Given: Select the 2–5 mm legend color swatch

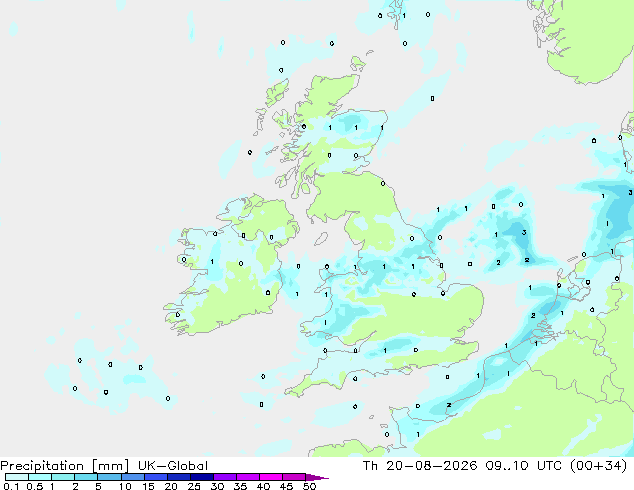Looking at the screenshot, I should tap(86, 477).
